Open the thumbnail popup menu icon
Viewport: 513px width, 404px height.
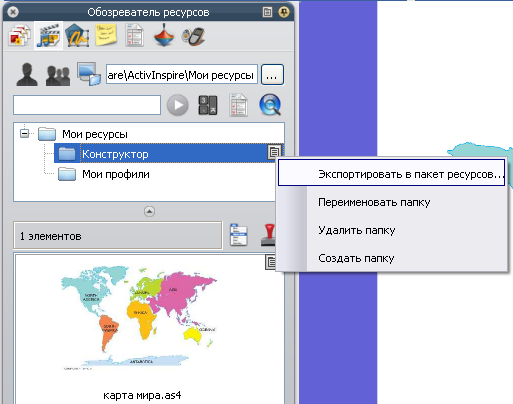pyautogui.click(x=271, y=262)
